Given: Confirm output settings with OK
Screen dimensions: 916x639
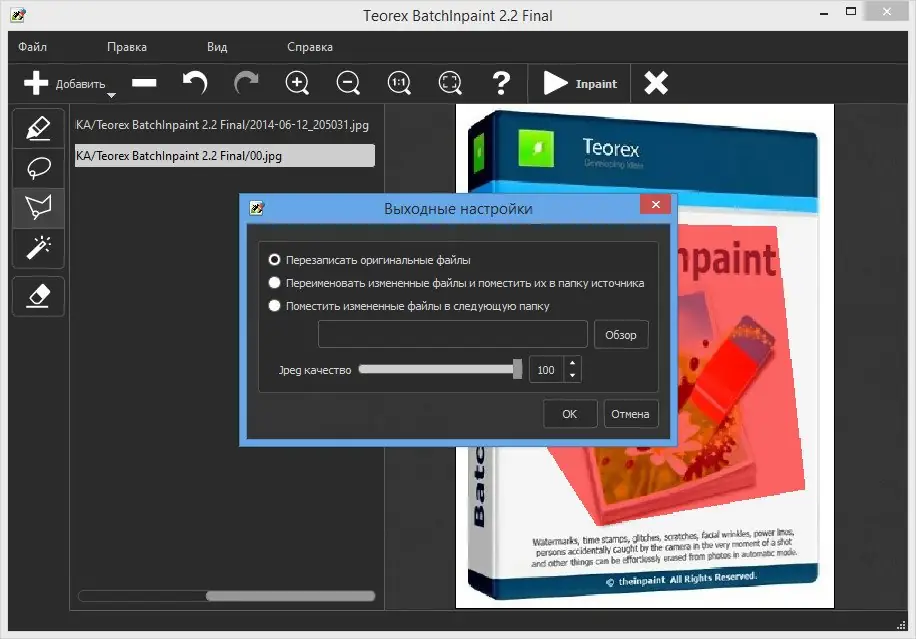Looking at the screenshot, I should tap(570, 414).
